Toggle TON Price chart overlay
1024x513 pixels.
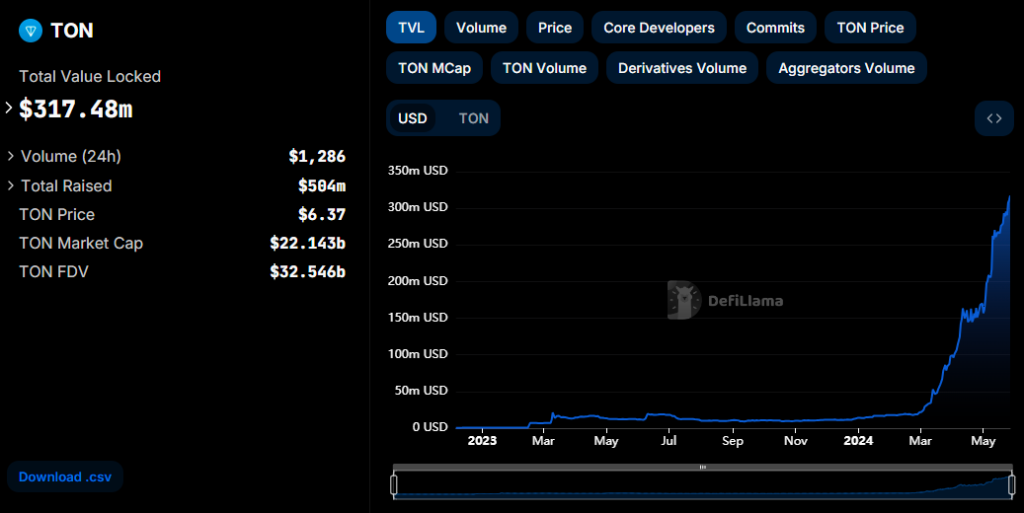871,27
